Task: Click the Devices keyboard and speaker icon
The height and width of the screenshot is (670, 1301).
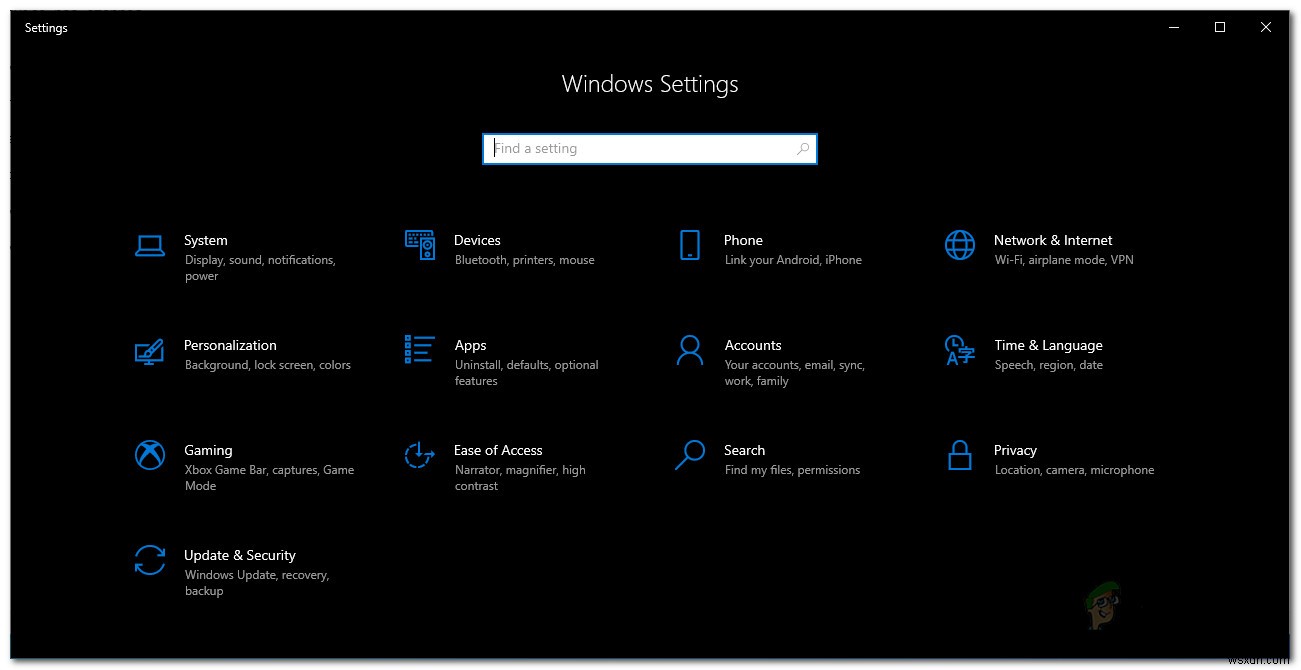Action: [x=420, y=245]
